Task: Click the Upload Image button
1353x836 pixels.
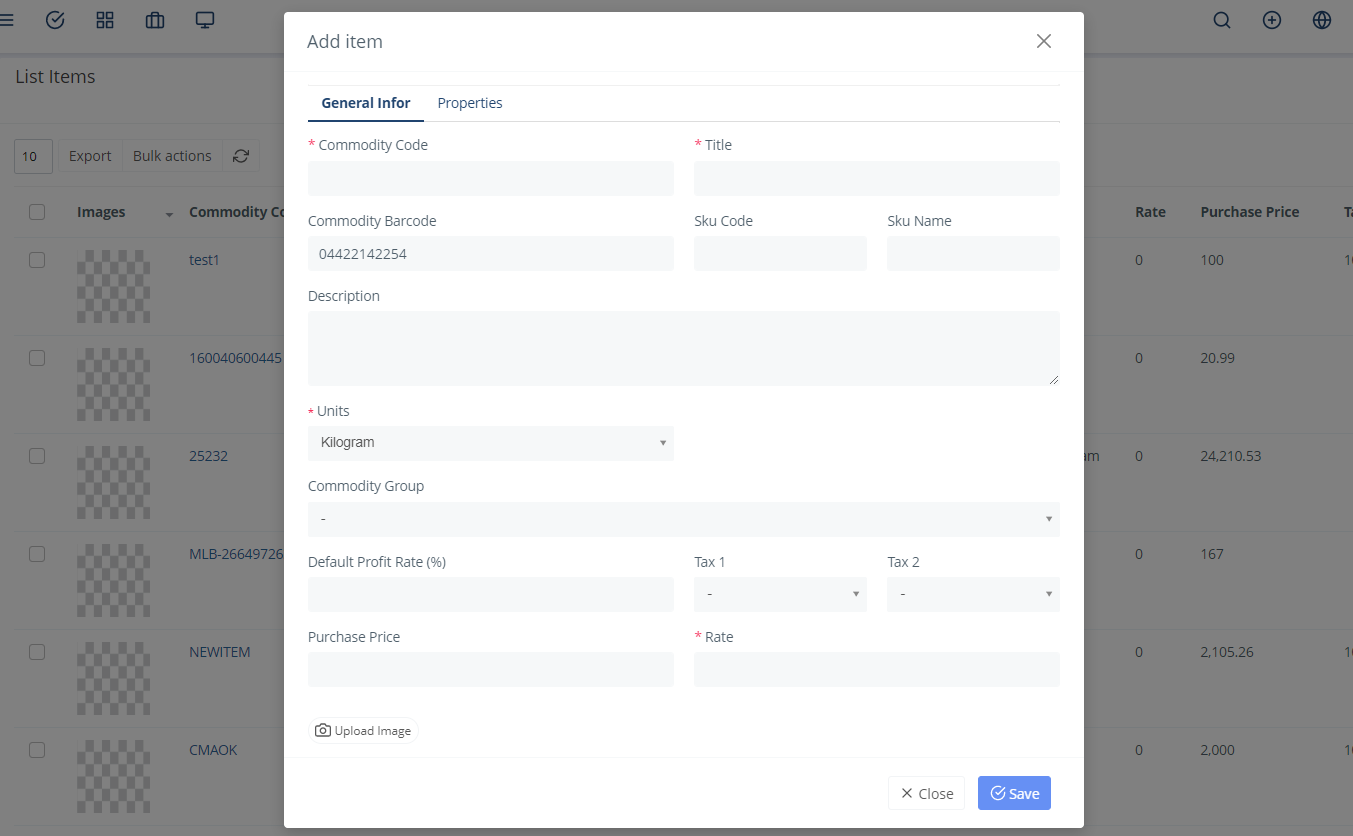Action: pos(364,730)
